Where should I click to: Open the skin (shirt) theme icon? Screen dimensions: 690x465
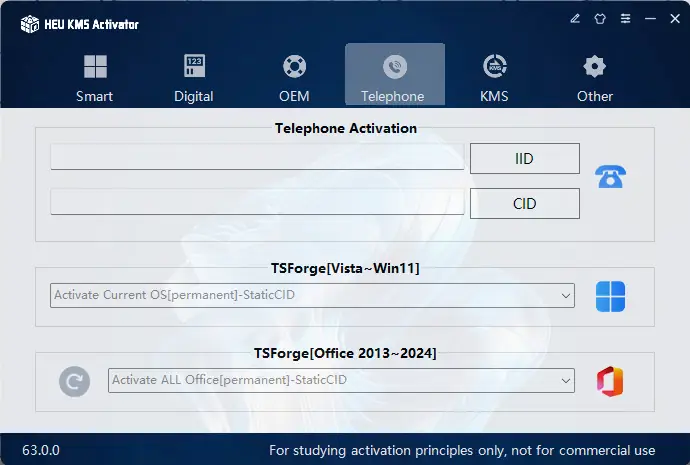coord(600,18)
